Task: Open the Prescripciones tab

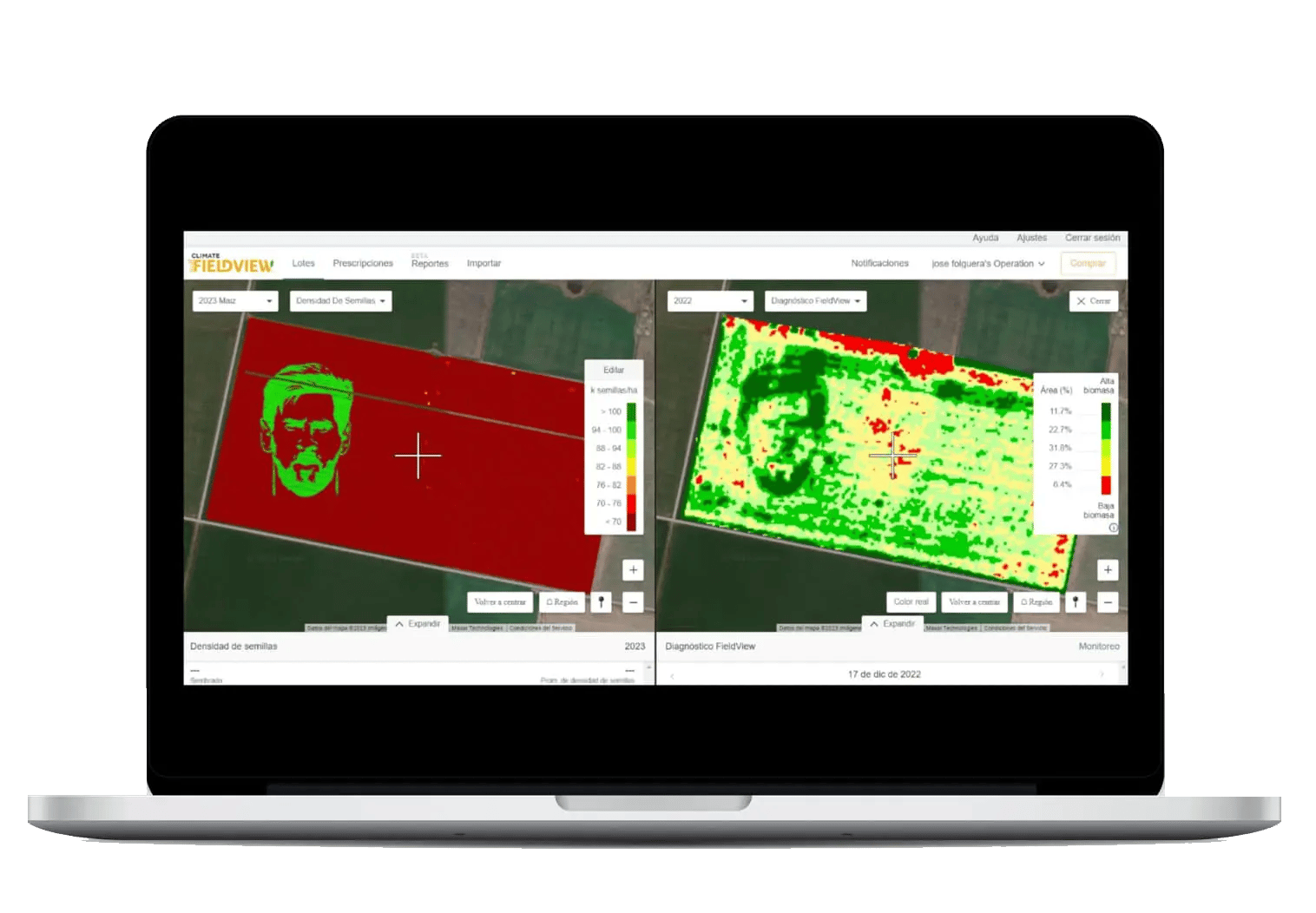Action: 363,263
